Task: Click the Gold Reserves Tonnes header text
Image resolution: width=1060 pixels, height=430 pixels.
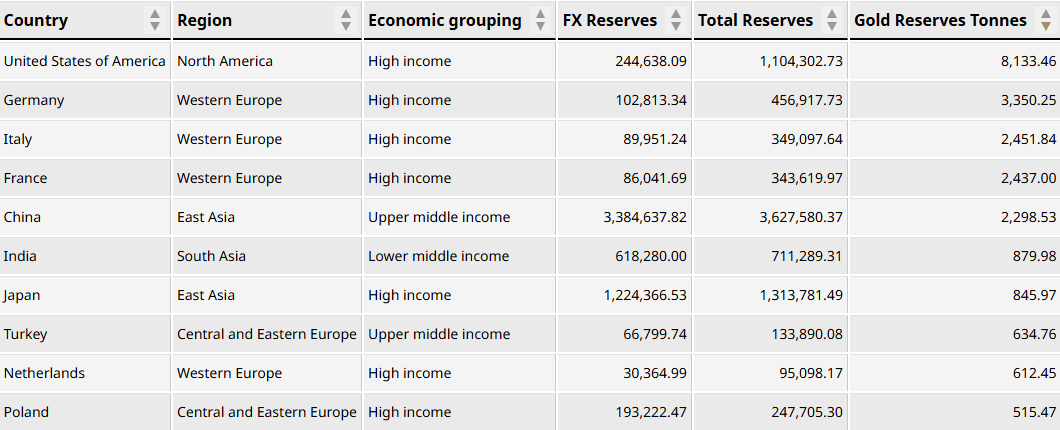Action: pyautogui.click(x=940, y=20)
